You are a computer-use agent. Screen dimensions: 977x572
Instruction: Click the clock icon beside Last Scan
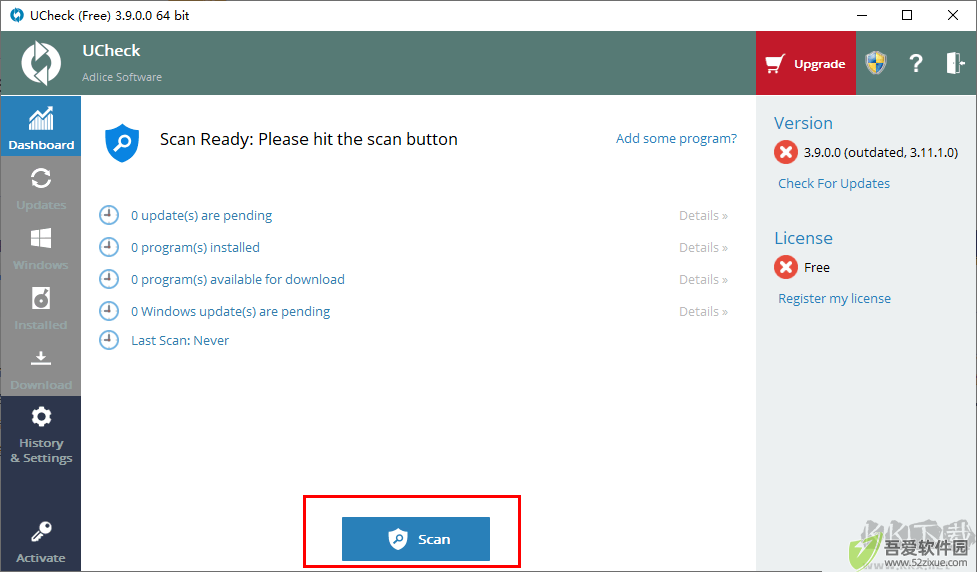tap(109, 340)
